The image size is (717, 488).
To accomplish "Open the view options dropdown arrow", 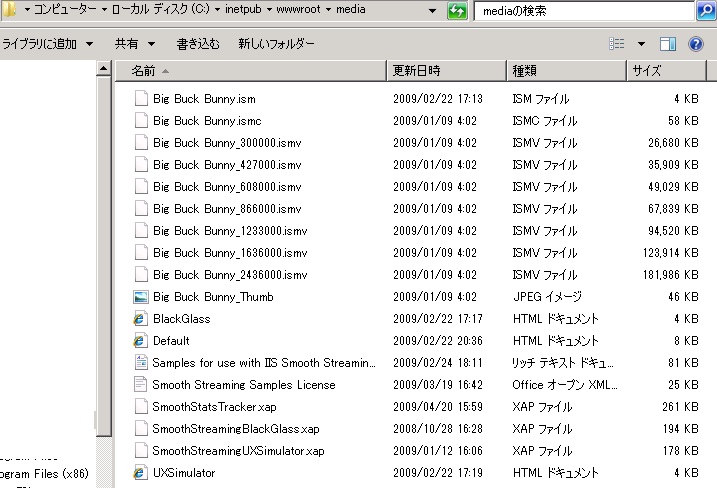I will click(641, 44).
